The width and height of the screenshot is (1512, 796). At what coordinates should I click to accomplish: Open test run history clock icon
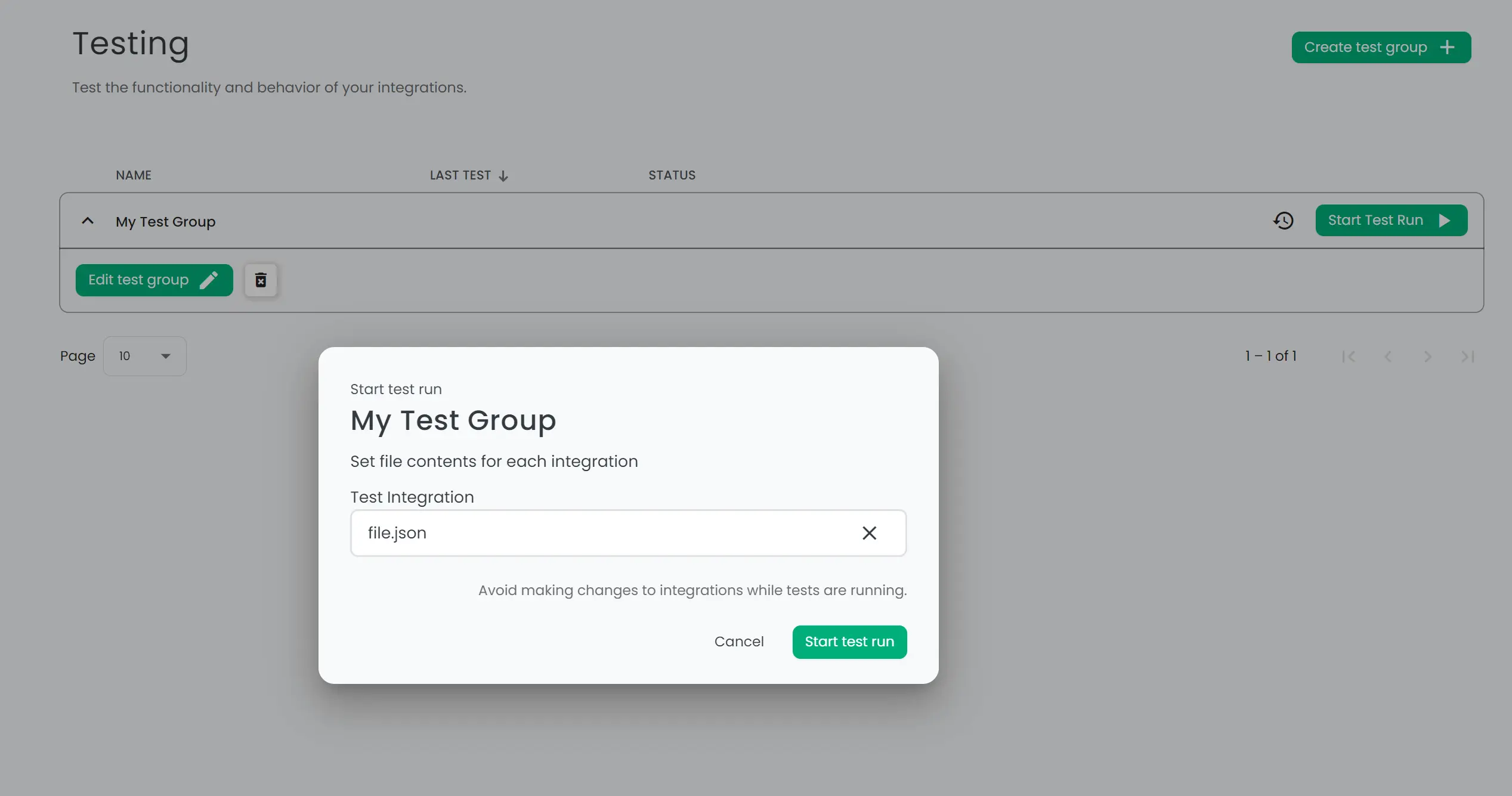[x=1284, y=220]
